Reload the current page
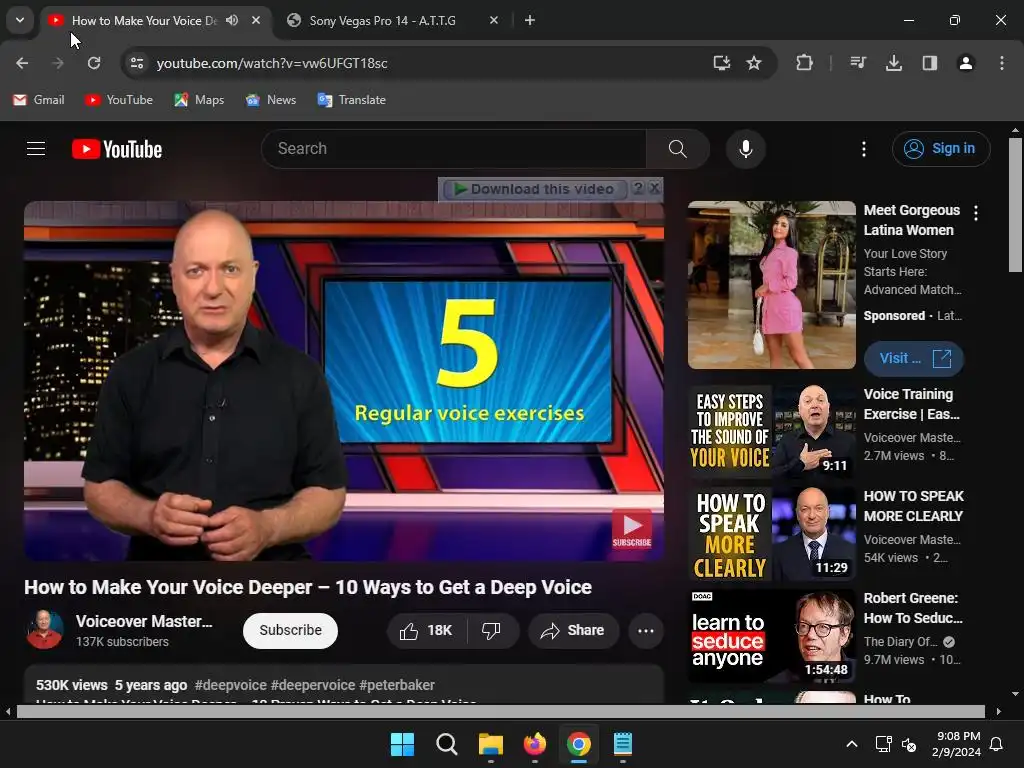1024x768 pixels. tap(94, 63)
